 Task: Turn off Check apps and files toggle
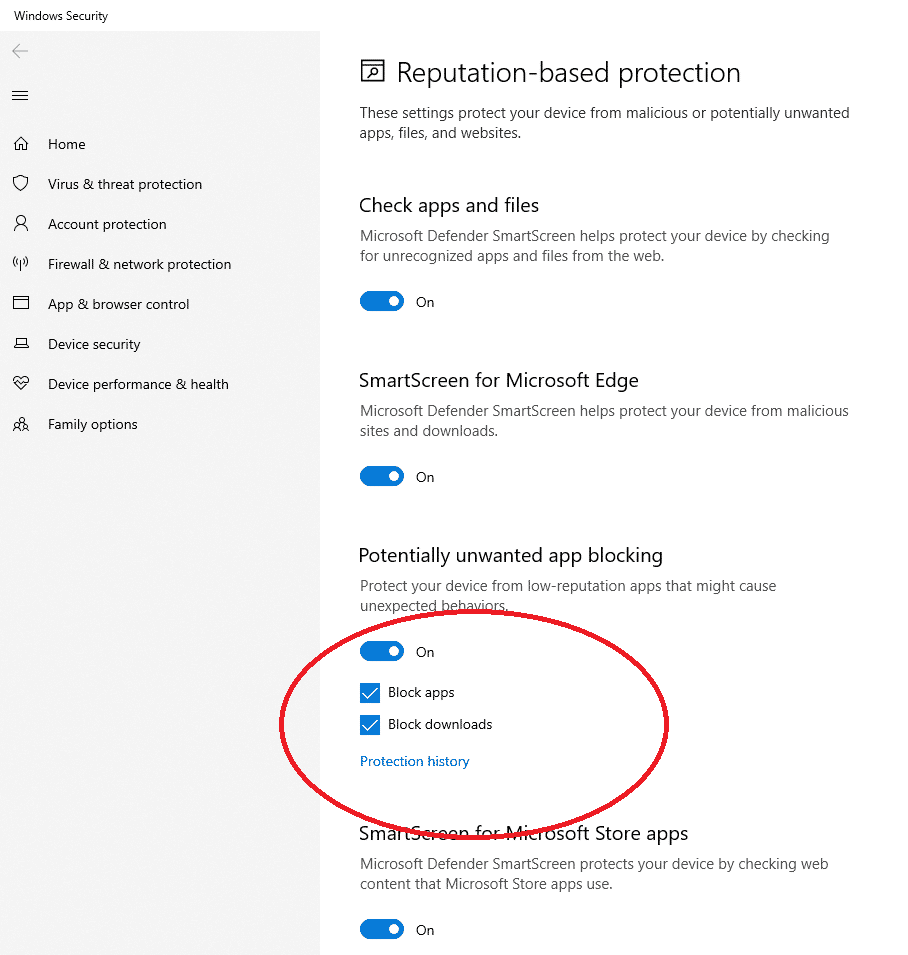382,301
